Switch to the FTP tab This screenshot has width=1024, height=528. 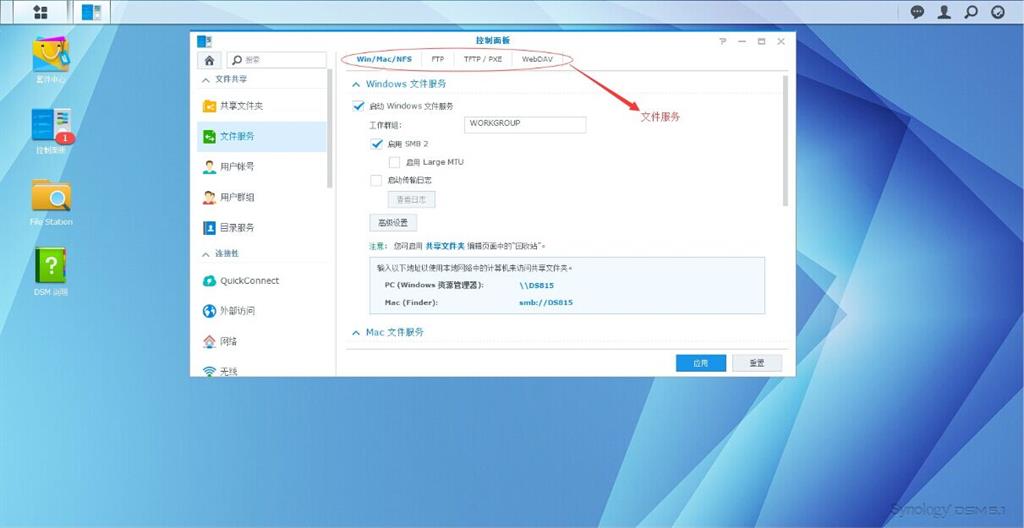click(438, 59)
